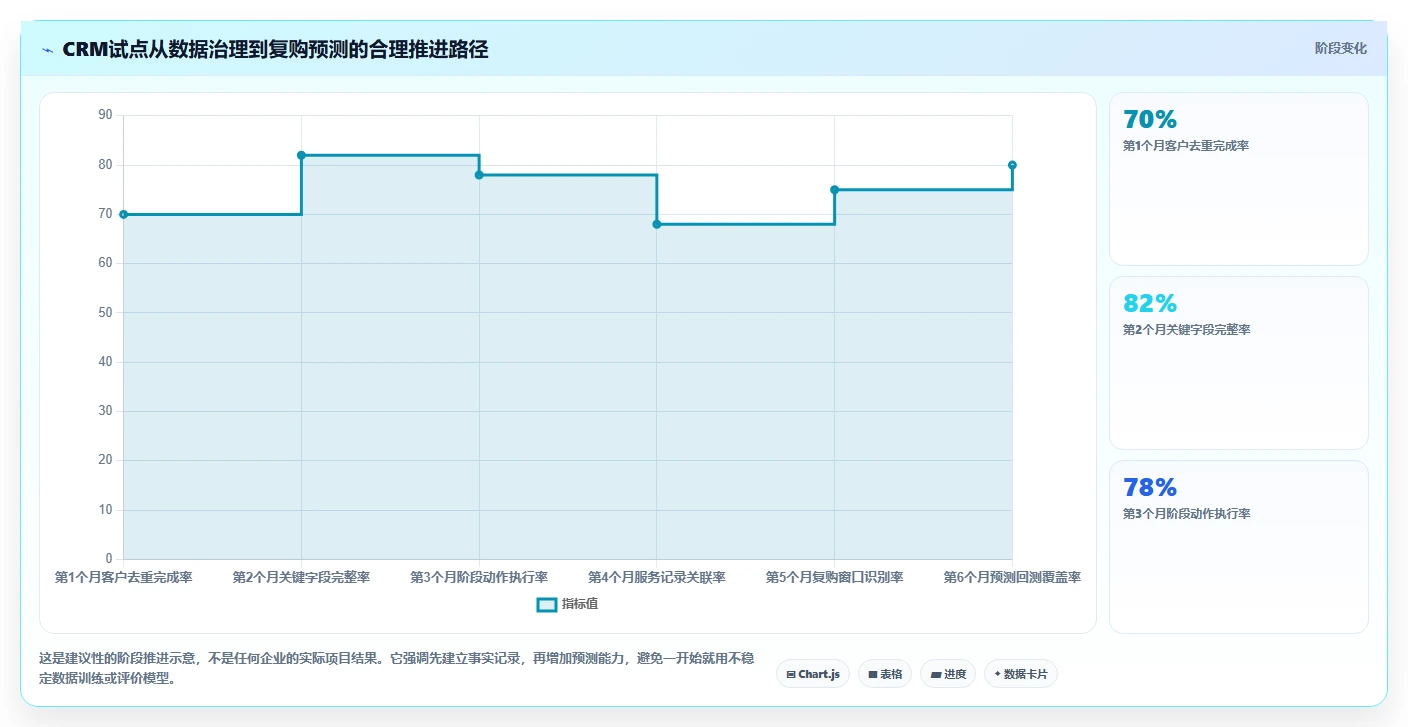
Task: Click the y-axis label 90
Action: [105, 115]
